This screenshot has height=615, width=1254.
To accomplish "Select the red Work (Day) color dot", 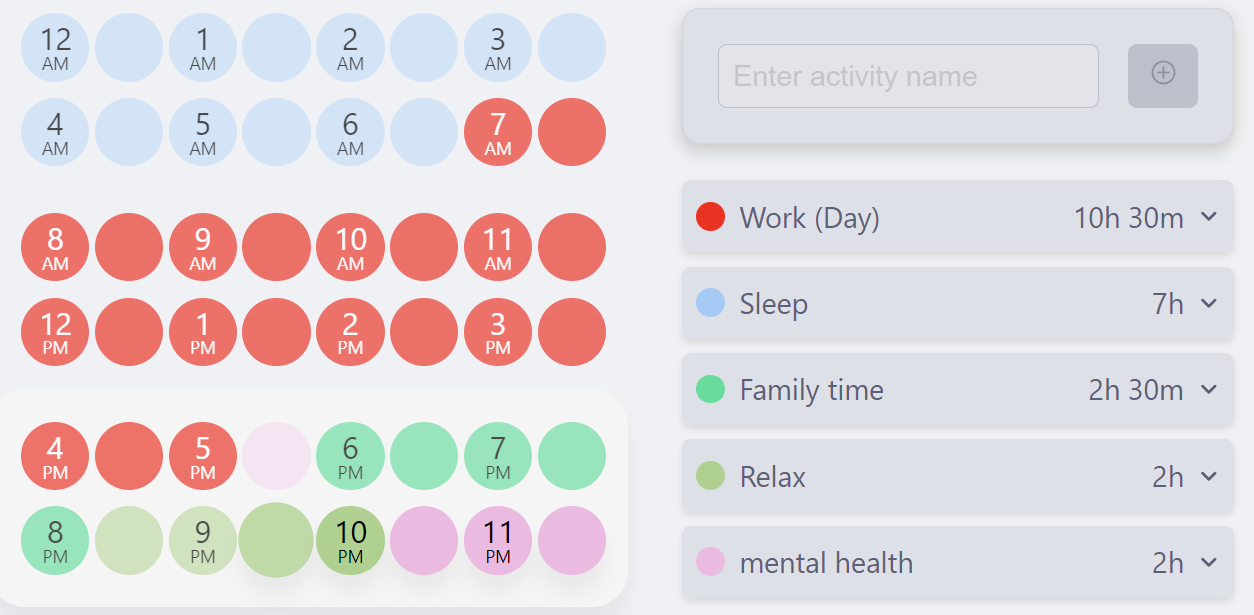I will point(710,216).
